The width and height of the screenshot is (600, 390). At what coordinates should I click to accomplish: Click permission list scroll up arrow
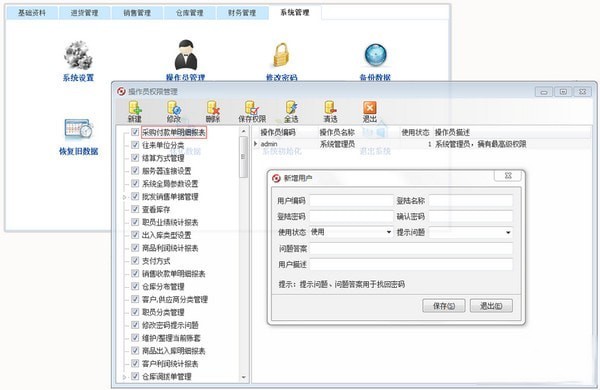point(244,131)
